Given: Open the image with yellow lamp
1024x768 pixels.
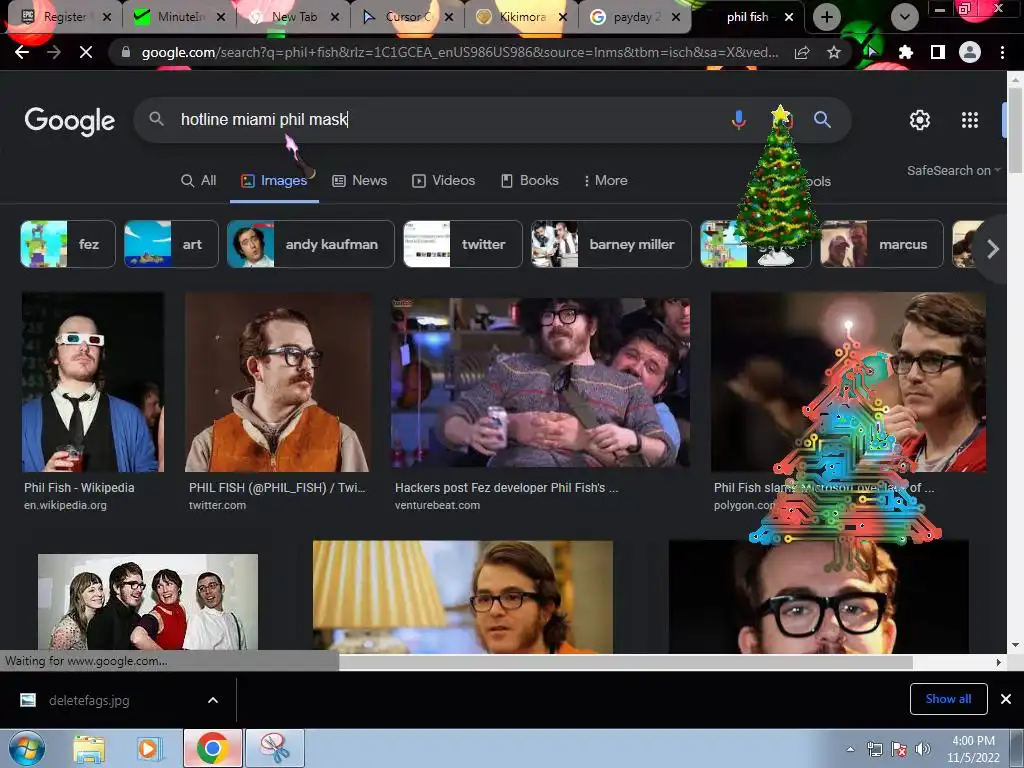Looking at the screenshot, I should 463,597.
